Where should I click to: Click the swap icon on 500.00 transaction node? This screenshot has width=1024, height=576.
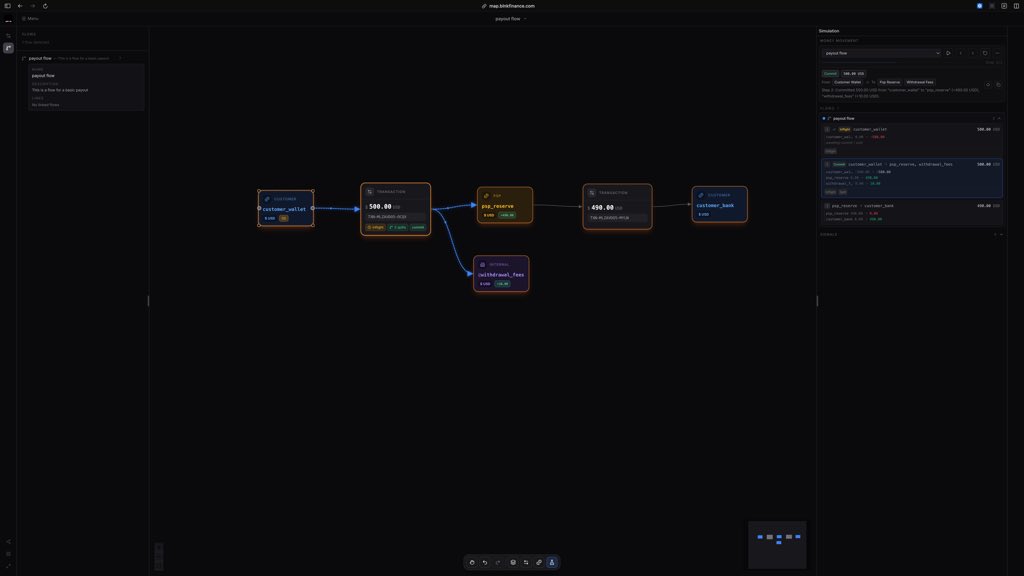point(370,192)
